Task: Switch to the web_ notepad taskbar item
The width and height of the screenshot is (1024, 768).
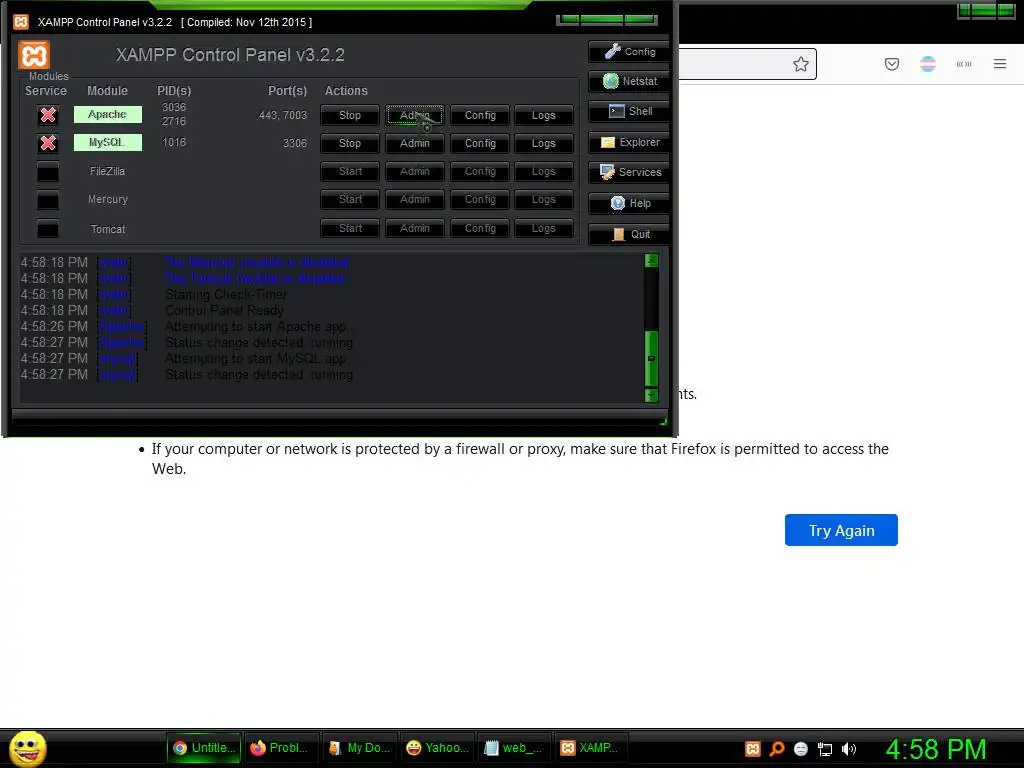Action: (514, 748)
